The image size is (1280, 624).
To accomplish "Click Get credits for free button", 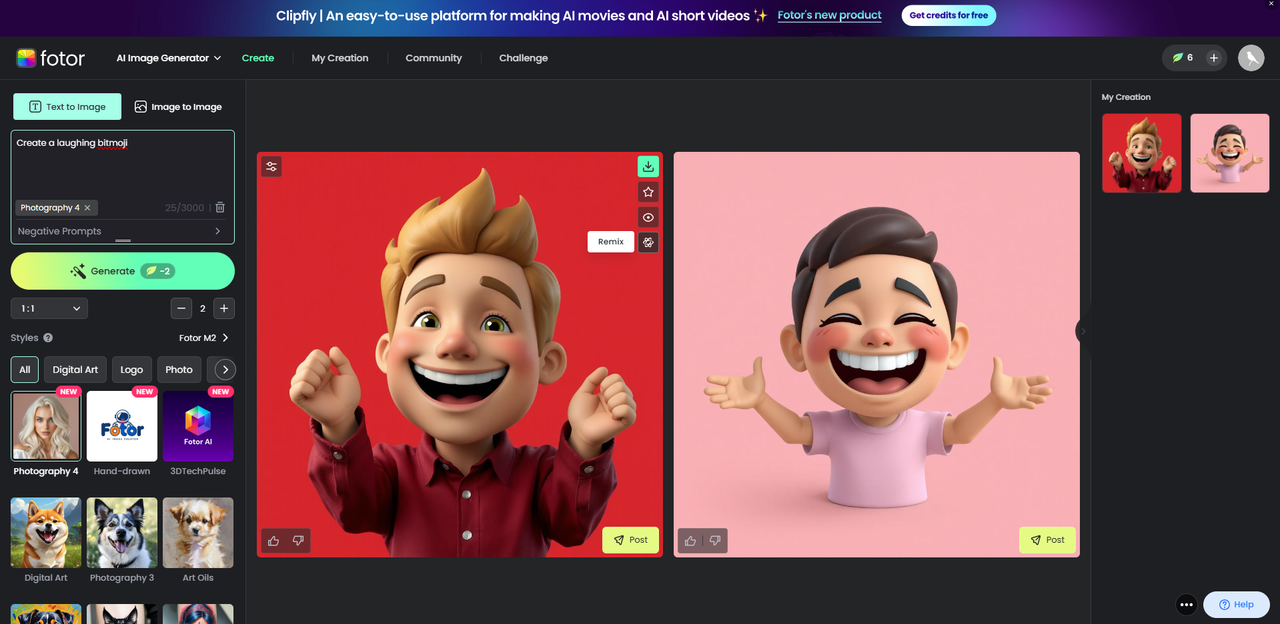I will point(949,15).
